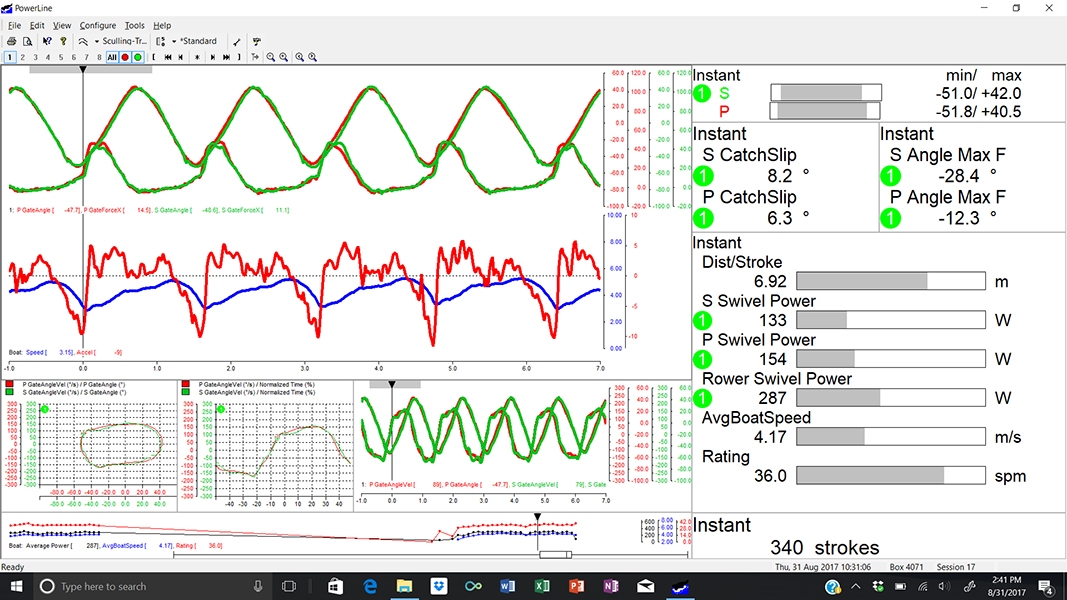Jump to the first stroke icon
The height and width of the screenshot is (600, 1067).
(x=167, y=57)
